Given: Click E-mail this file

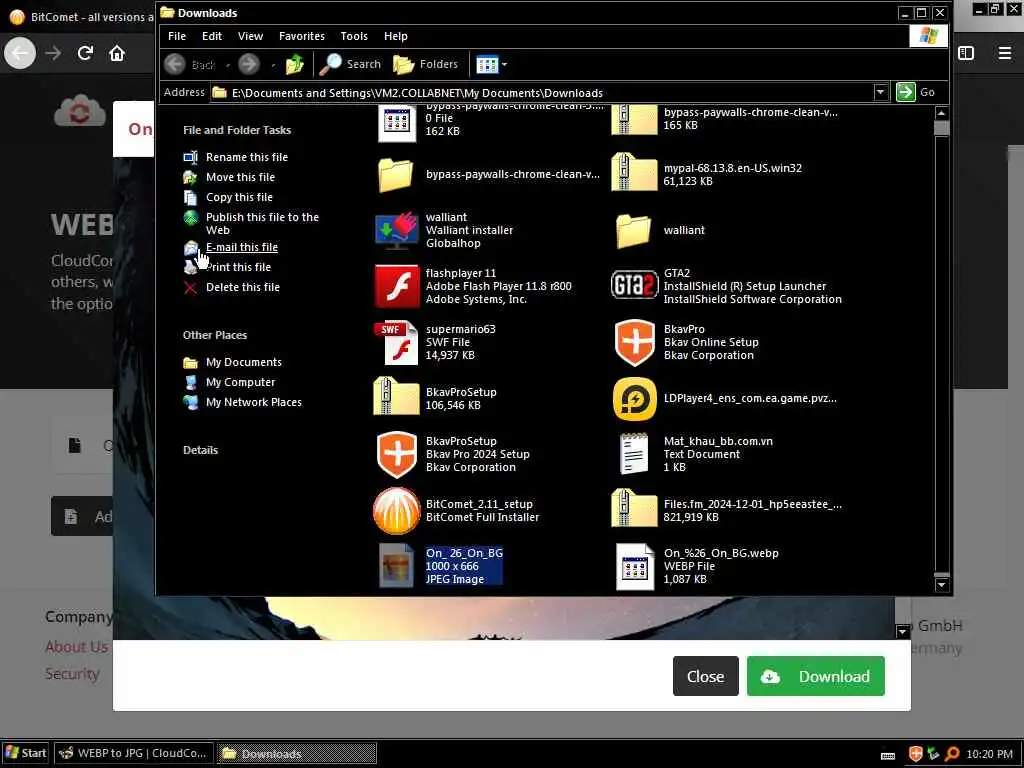Looking at the screenshot, I should [x=242, y=247].
